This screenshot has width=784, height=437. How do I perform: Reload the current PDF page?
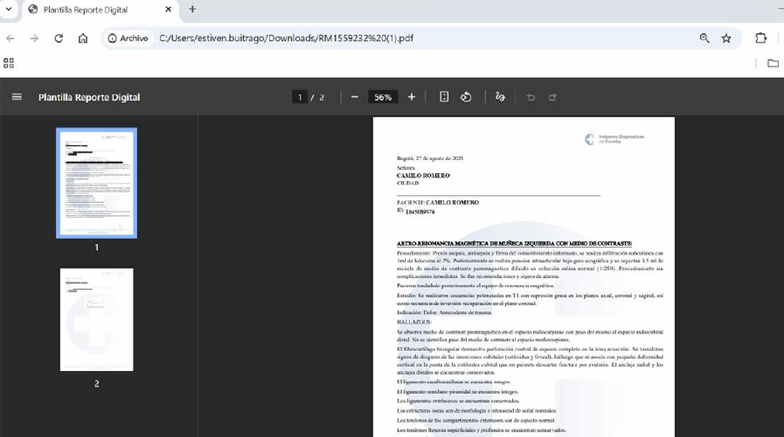coord(59,38)
